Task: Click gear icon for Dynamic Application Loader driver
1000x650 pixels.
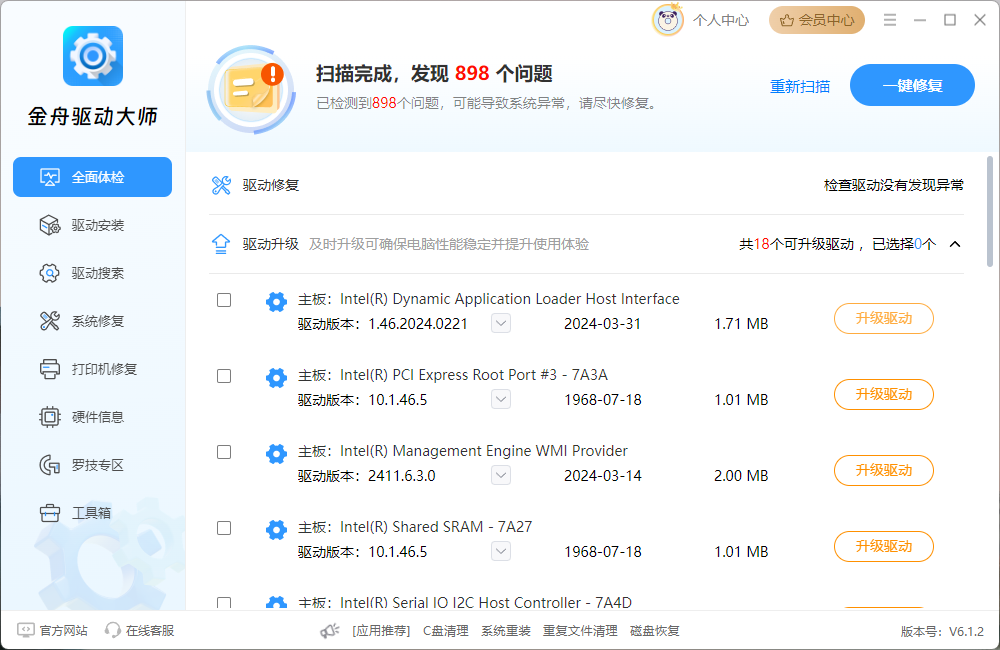Action: [276, 301]
